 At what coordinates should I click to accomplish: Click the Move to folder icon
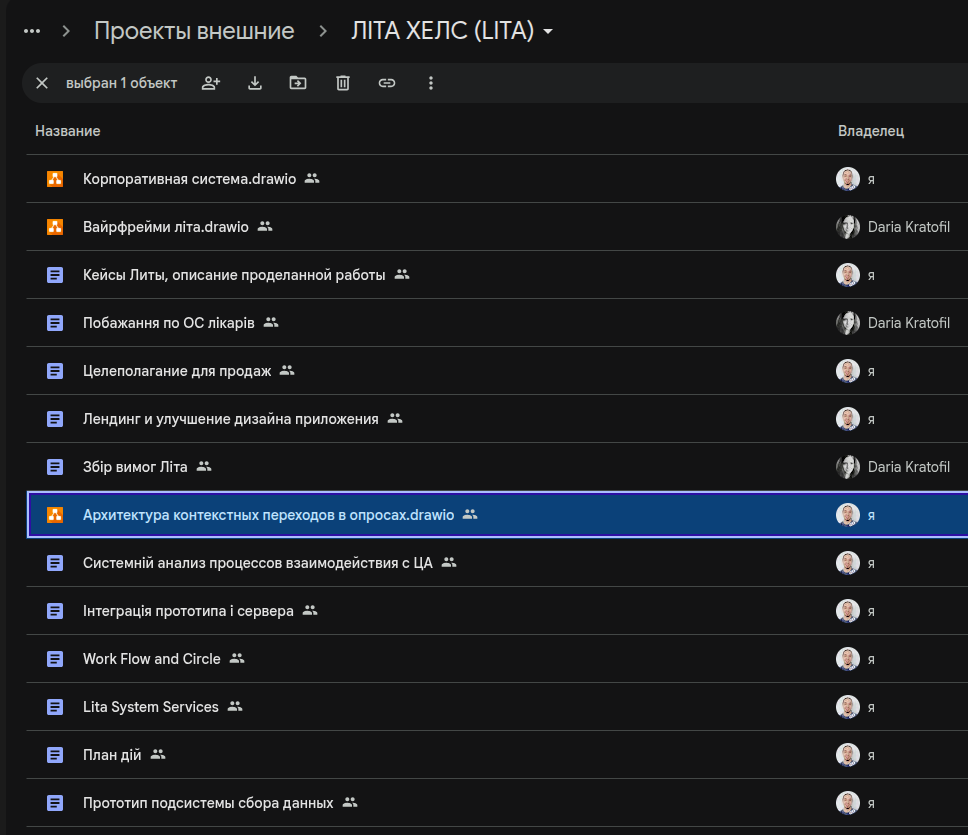pos(298,83)
